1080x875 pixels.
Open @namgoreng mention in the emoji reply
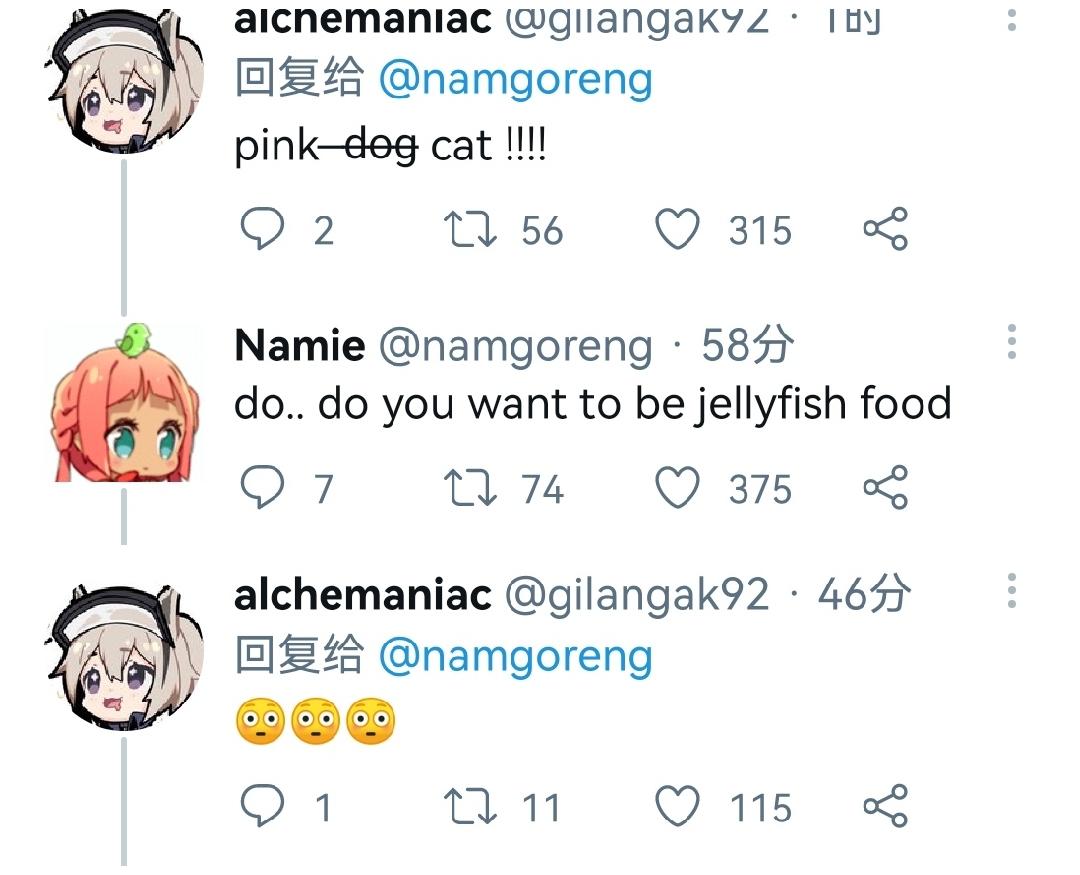pos(515,655)
